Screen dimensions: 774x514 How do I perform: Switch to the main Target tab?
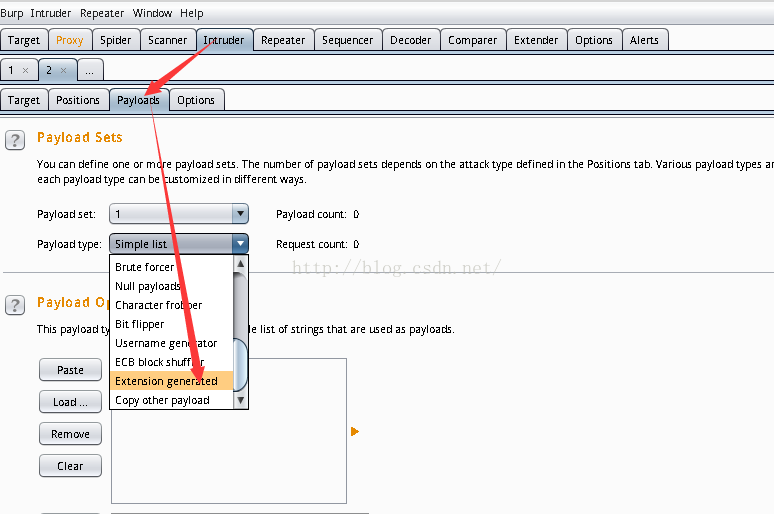(24, 40)
